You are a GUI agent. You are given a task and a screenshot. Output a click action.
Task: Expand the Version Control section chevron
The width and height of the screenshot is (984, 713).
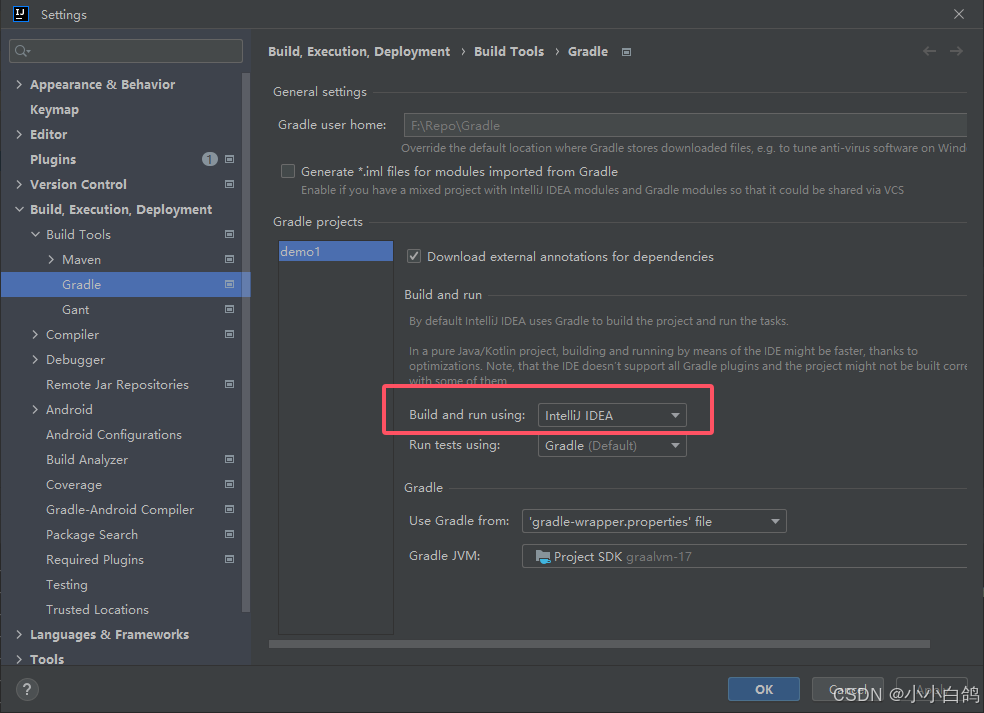(19, 185)
